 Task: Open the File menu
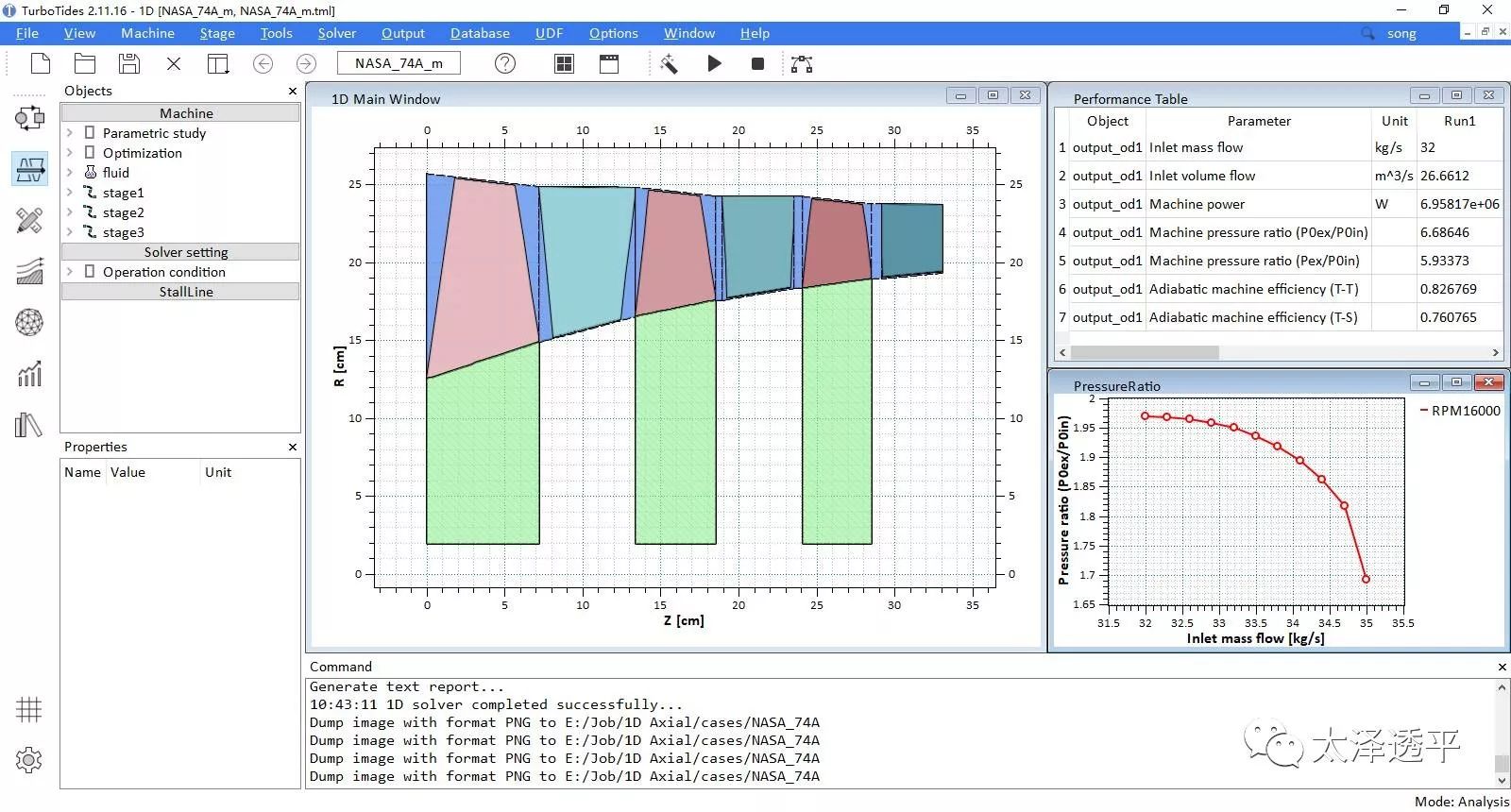(27, 33)
